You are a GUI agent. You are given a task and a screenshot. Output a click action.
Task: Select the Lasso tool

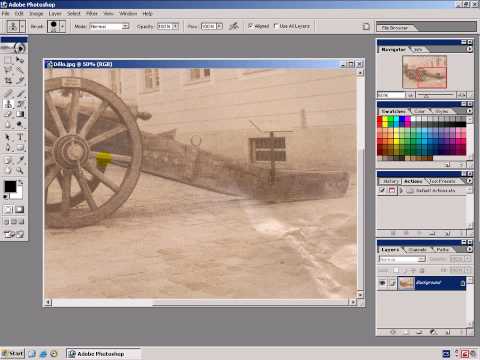[x=8, y=70]
